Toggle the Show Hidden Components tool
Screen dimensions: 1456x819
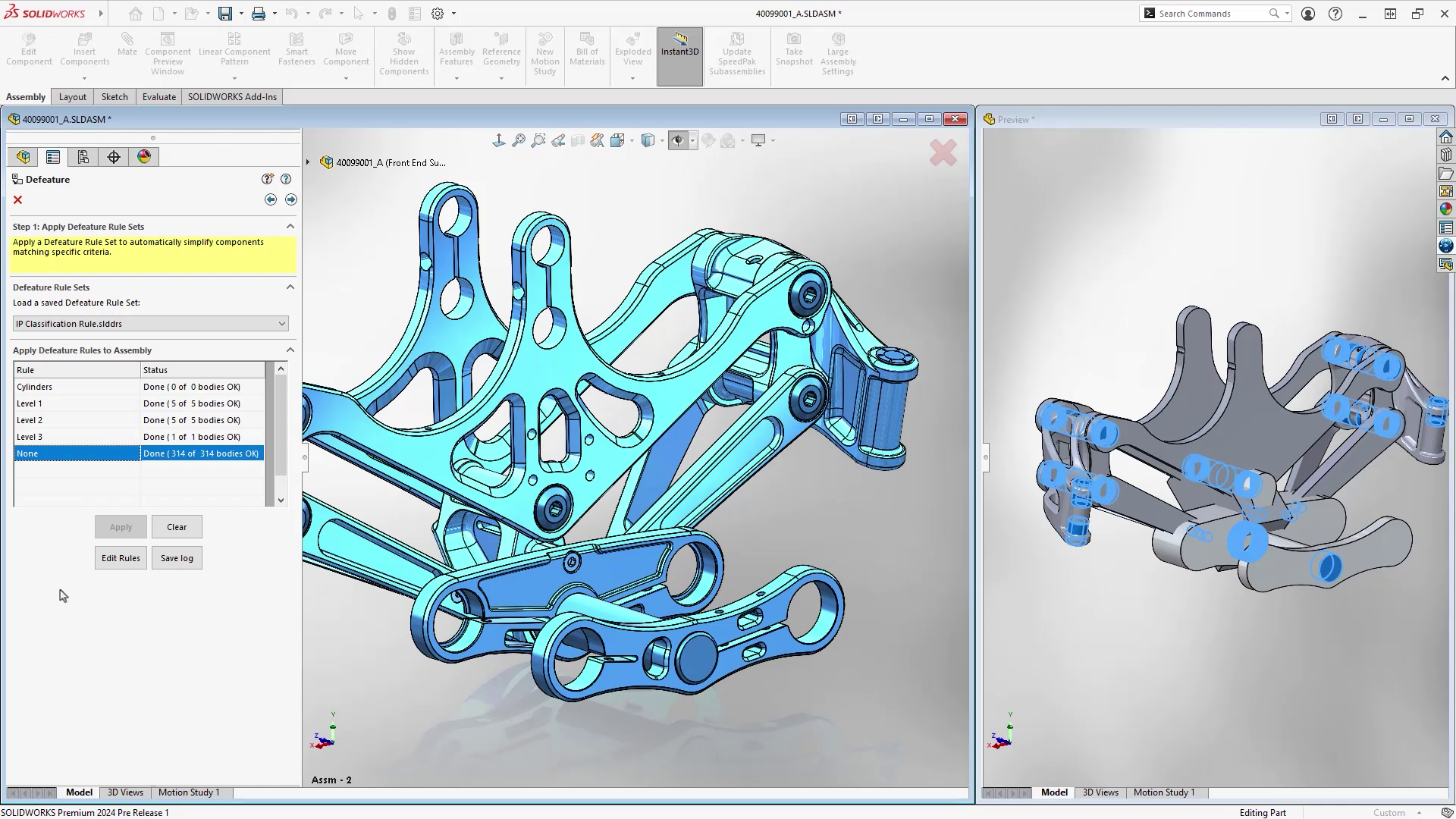(x=404, y=53)
